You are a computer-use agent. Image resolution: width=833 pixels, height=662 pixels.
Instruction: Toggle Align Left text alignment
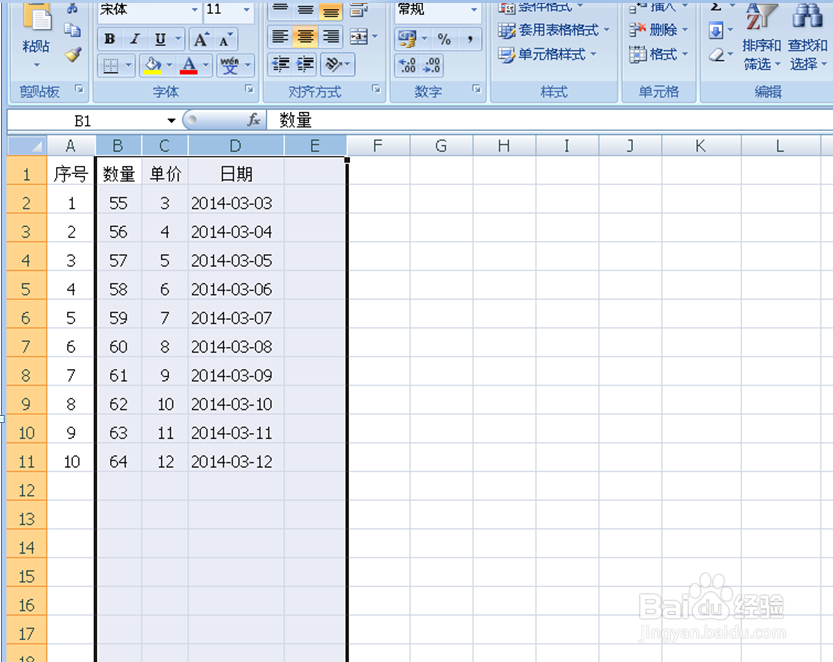(280, 37)
